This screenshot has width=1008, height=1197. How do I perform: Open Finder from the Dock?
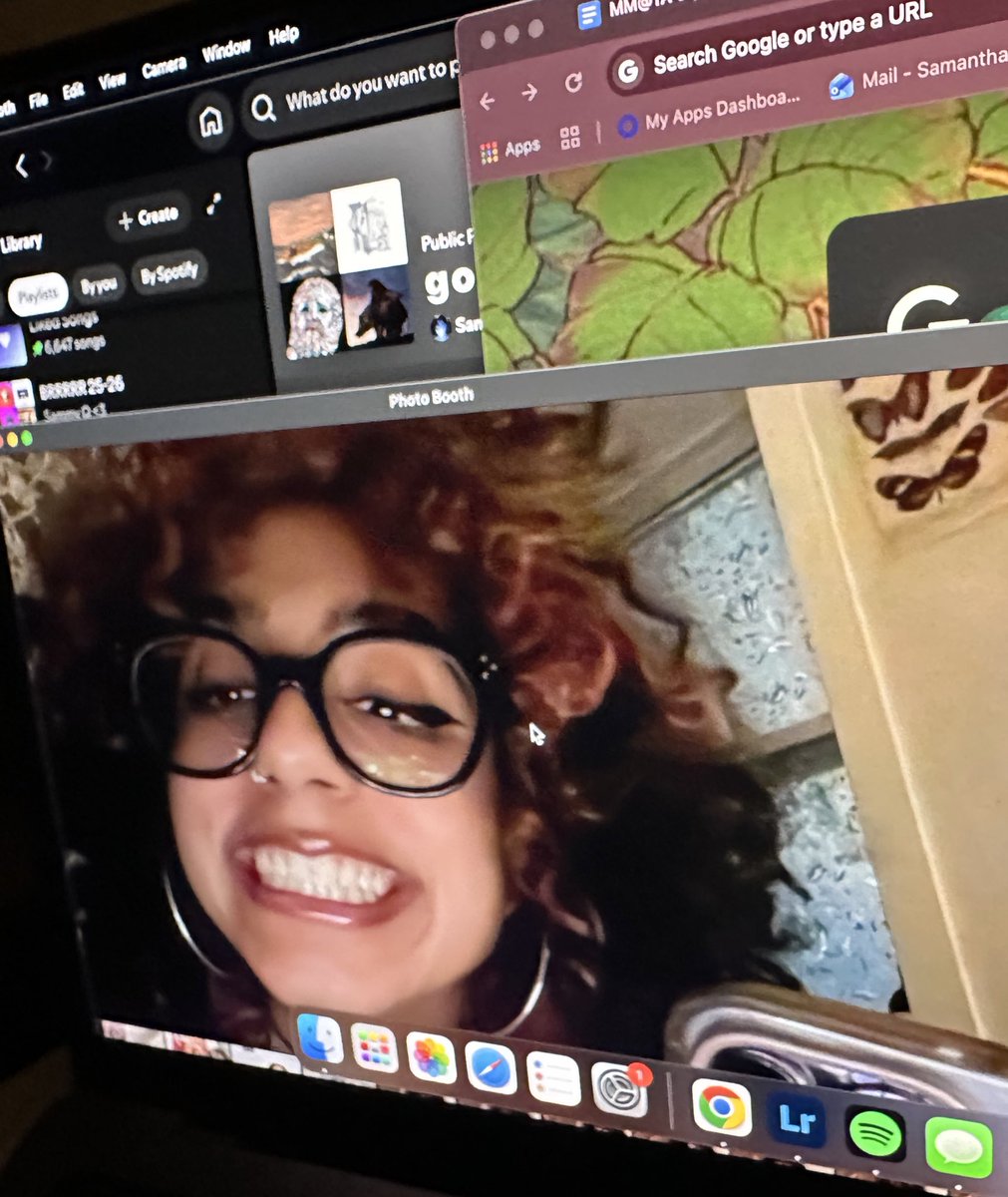click(x=320, y=1039)
